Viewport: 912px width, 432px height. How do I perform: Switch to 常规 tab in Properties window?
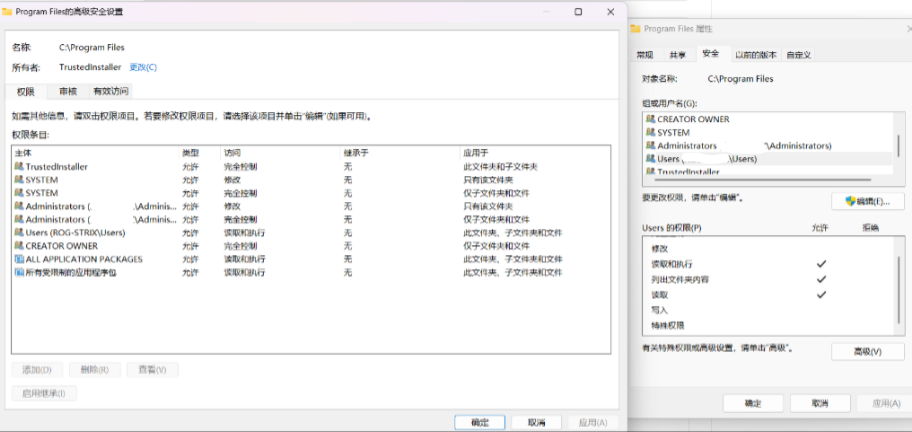[x=644, y=55]
